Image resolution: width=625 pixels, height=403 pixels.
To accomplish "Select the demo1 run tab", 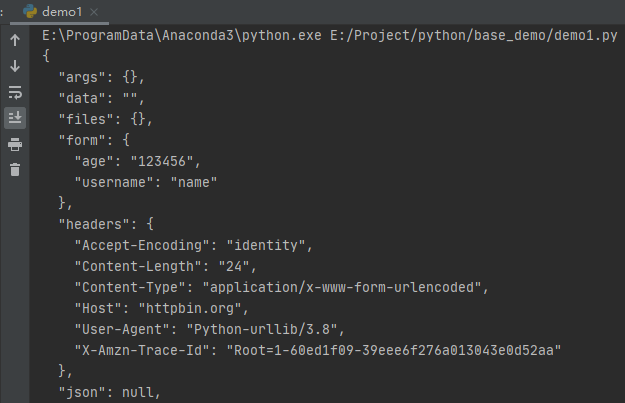I will pyautogui.click(x=61, y=11).
